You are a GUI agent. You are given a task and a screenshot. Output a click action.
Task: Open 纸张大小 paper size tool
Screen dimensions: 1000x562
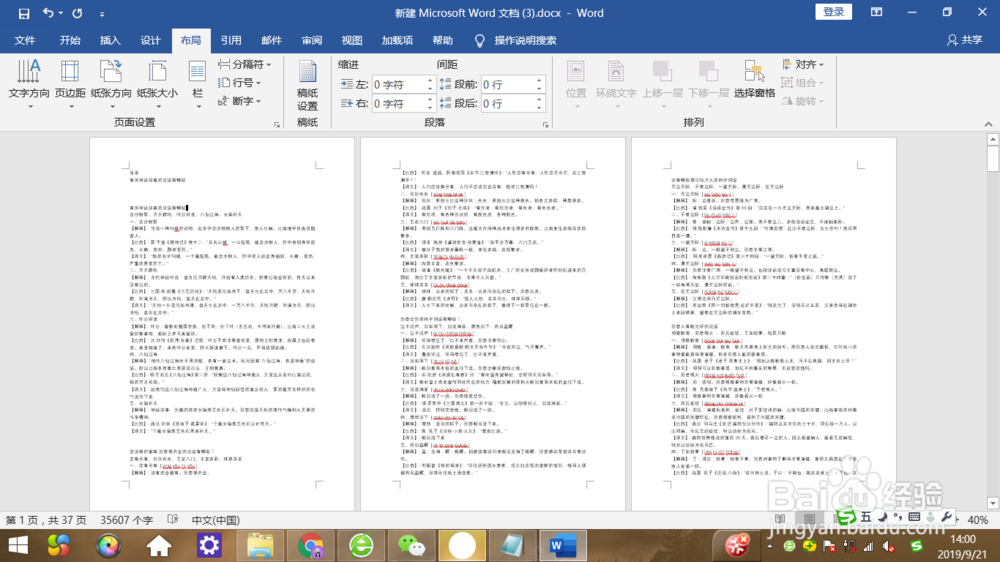[157, 84]
